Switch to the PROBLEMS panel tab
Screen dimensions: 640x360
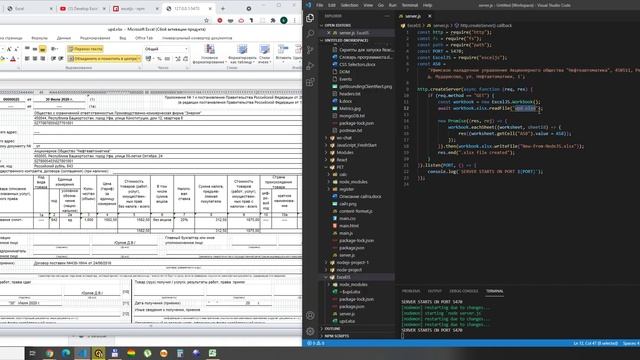pyautogui.click(x=411, y=291)
